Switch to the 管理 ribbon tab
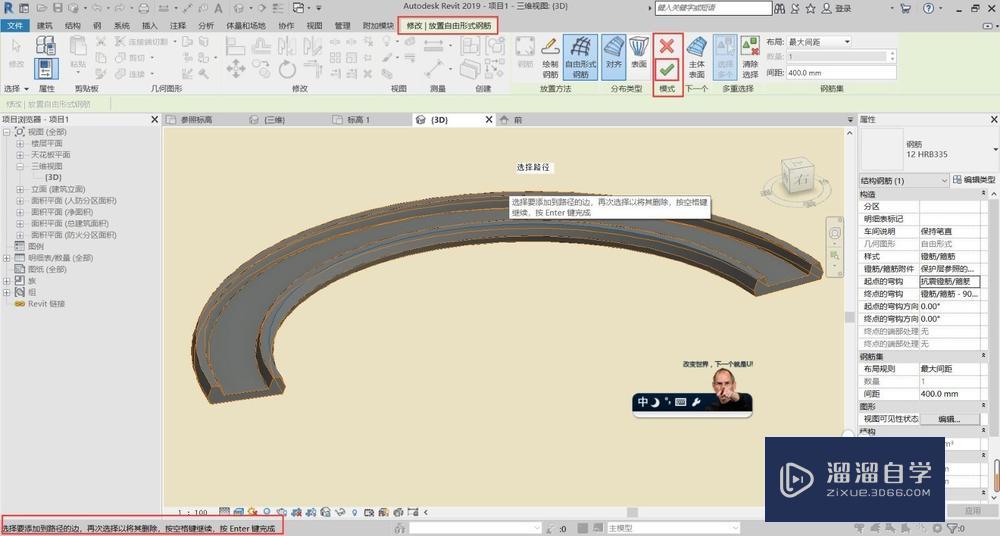Screen dimensions: 1000x536 click(342, 26)
